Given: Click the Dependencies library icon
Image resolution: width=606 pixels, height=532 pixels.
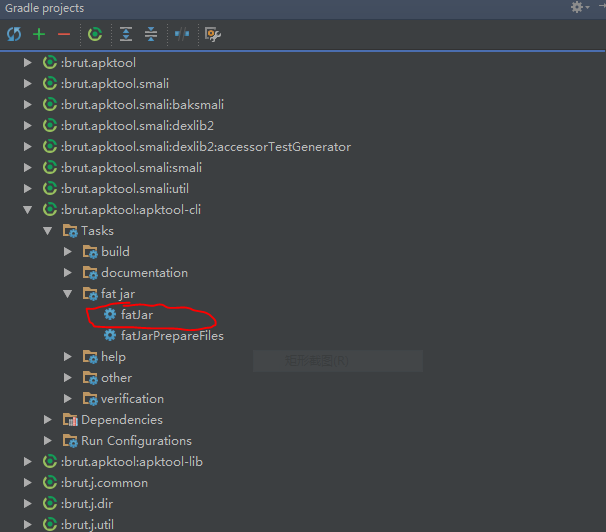Looking at the screenshot, I should pos(70,420).
